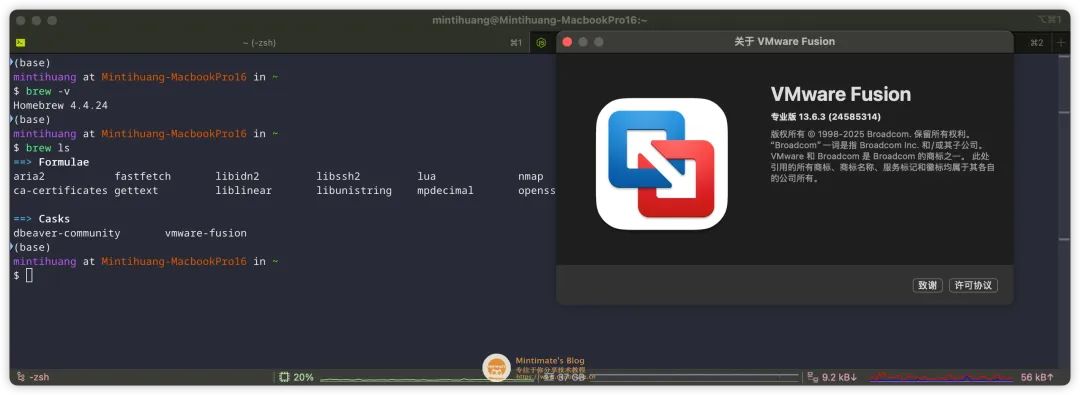Click the brew ls command text
This screenshot has height=395, width=1080.
pyautogui.click(x=48, y=148)
